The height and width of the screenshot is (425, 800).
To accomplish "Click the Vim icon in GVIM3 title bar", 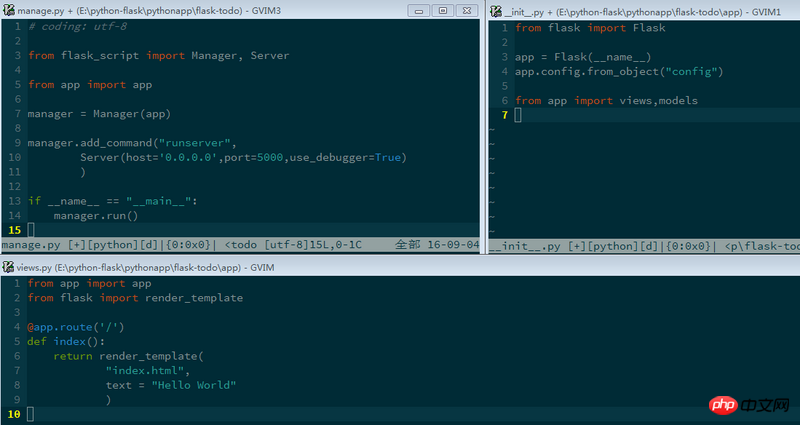I will [9, 10].
